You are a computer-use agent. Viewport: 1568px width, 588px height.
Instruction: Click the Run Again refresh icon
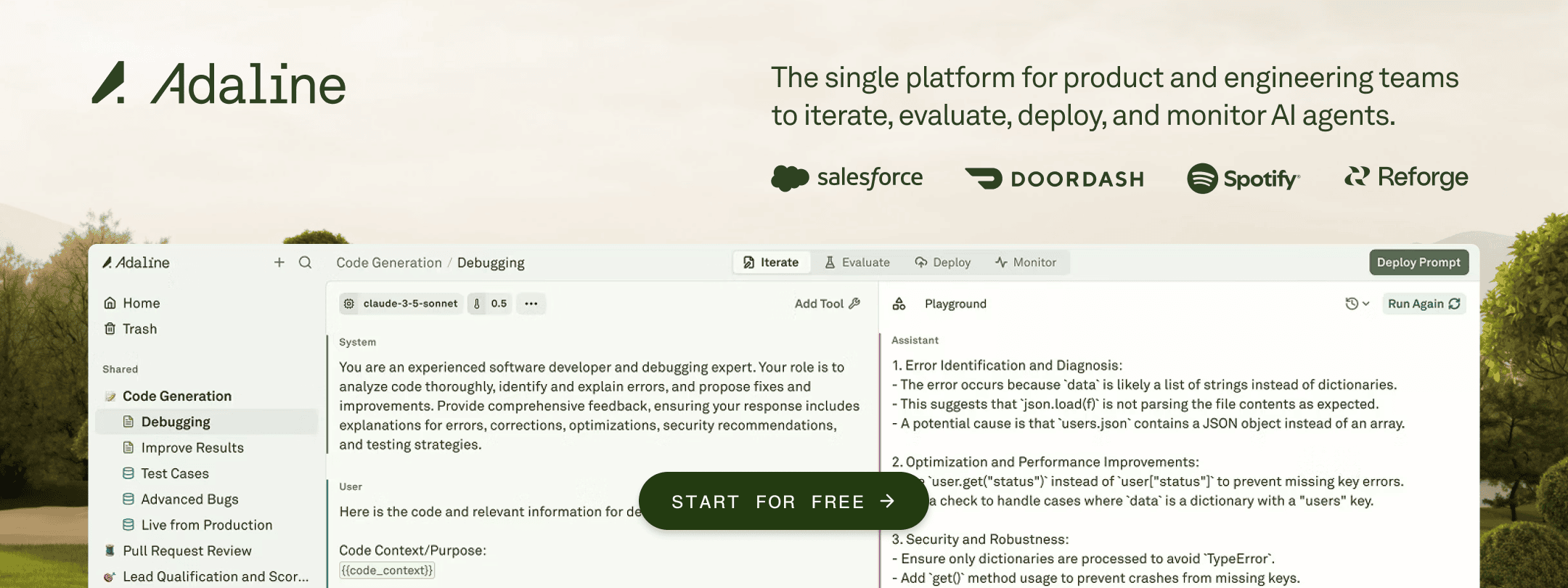(1454, 303)
